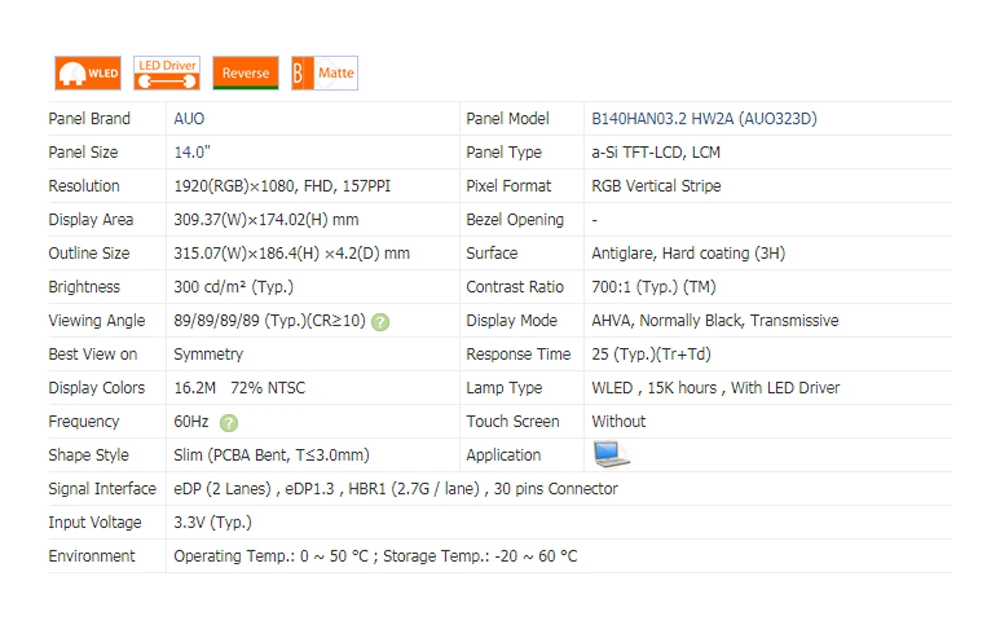Select Antiglare, Hard coating (3H) value

[688, 254]
